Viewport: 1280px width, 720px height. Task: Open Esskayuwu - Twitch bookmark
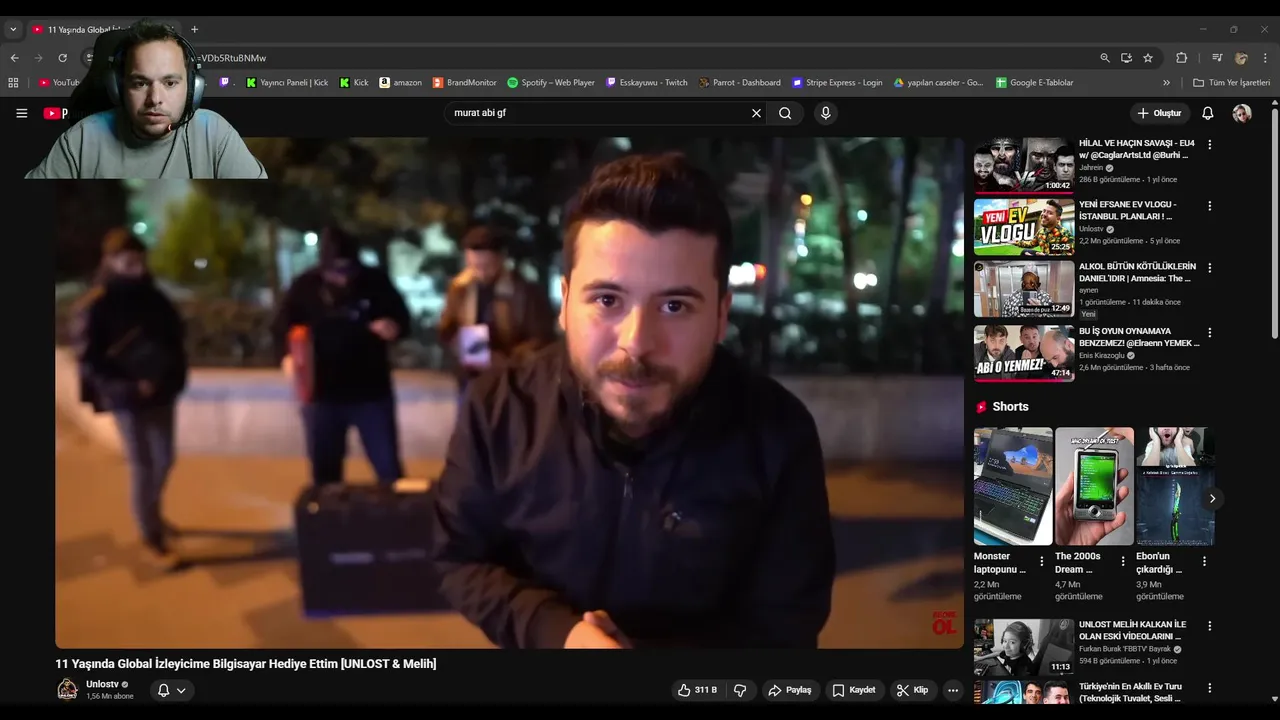647,83
